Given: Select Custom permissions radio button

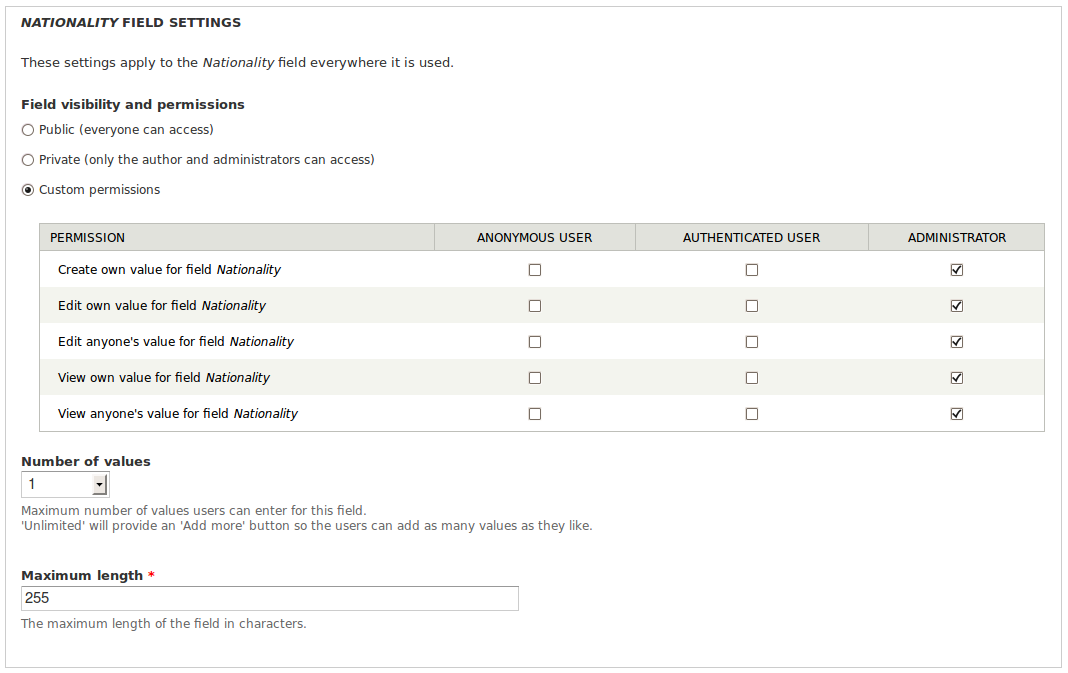Looking at the screenshot, I should pos(28,190).
